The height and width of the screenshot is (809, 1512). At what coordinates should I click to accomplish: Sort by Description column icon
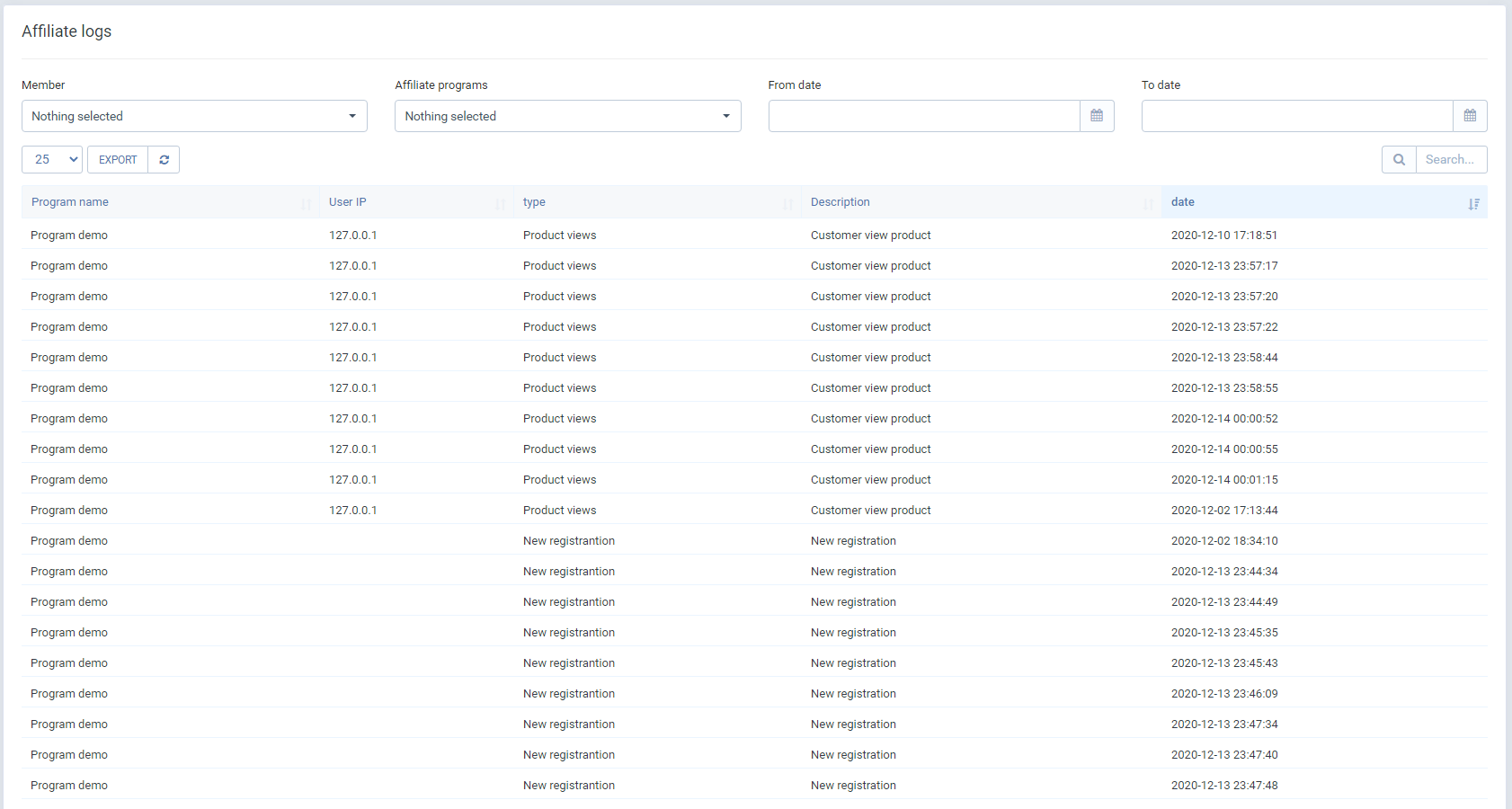point(1148,204)
